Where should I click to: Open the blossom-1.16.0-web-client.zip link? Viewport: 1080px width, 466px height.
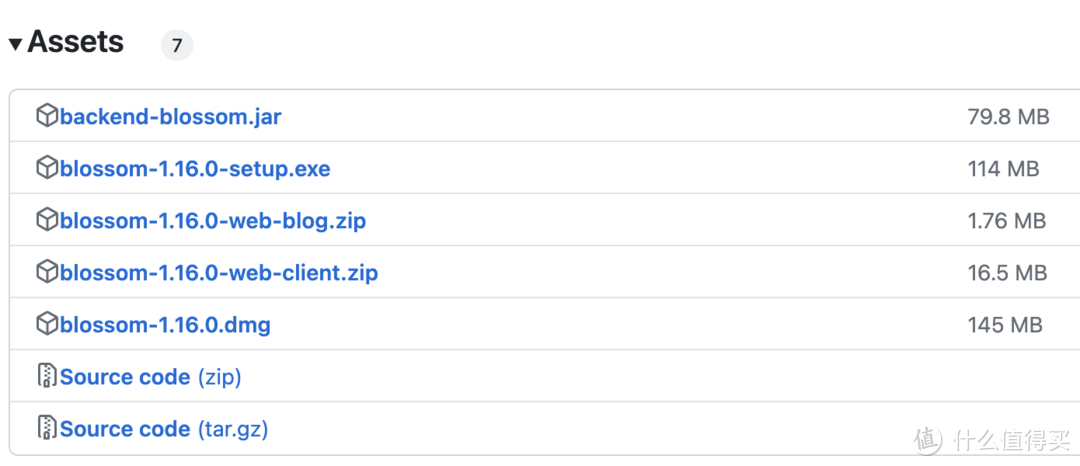click(219, 273)
